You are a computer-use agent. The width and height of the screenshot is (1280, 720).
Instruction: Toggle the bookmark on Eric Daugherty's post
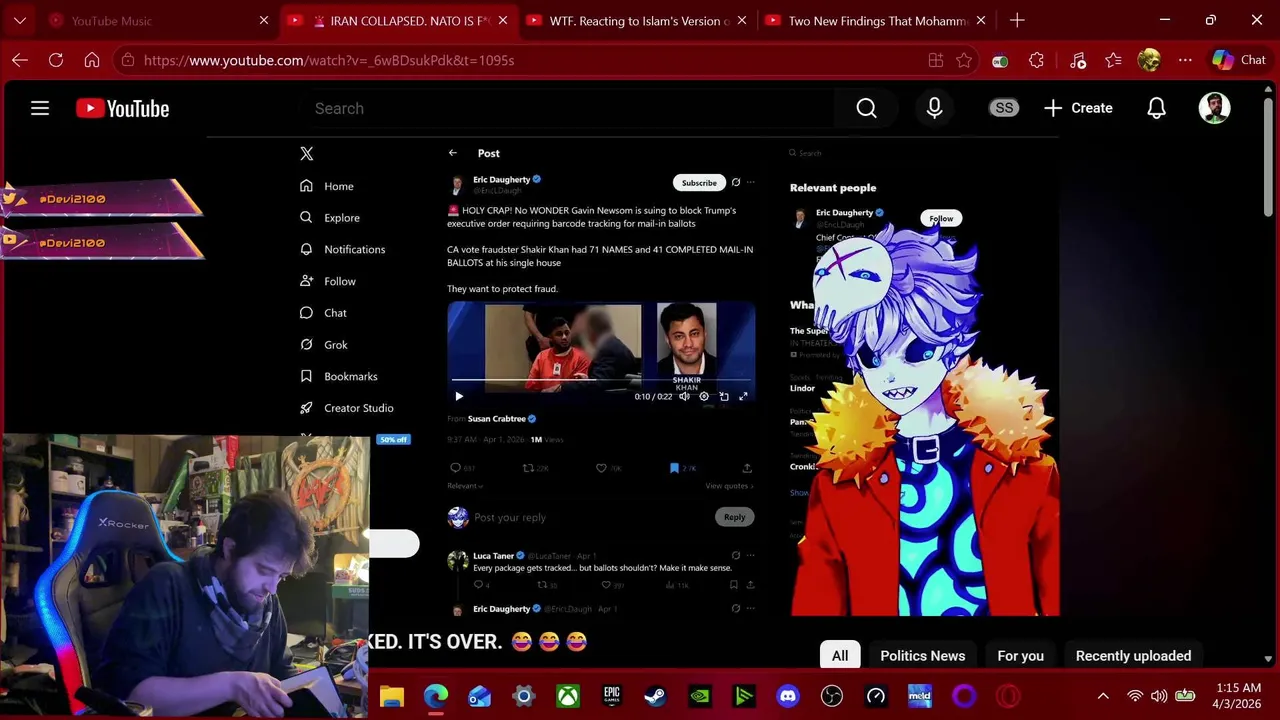pos(674,468)
